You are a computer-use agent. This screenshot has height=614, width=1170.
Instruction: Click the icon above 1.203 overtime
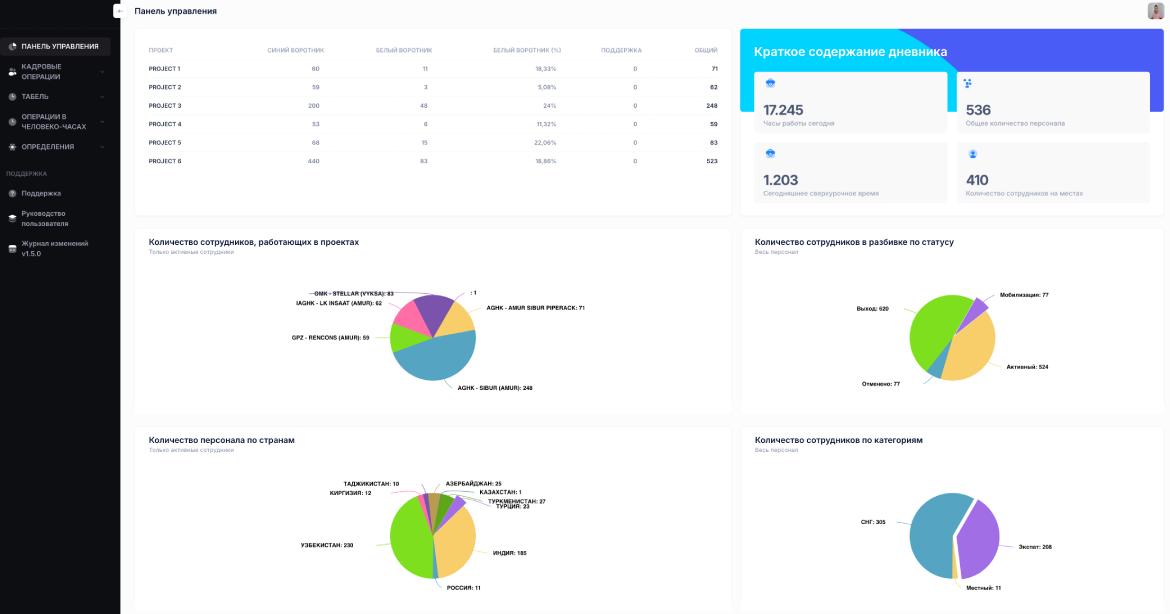pos(770,154)
